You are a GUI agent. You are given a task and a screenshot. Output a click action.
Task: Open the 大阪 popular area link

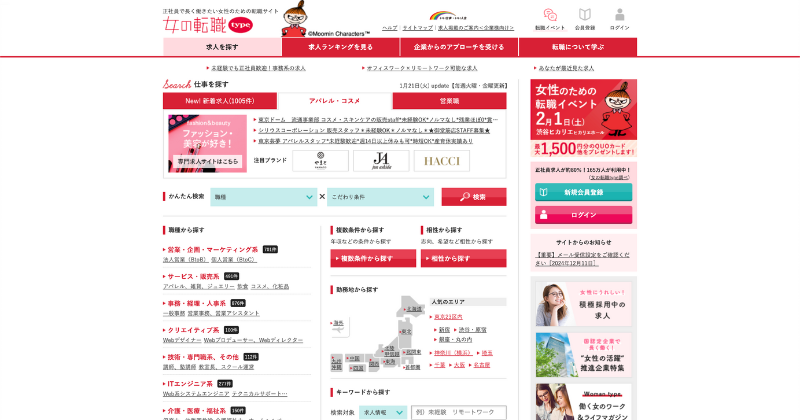pyautogui.click(x=459, y=365)
